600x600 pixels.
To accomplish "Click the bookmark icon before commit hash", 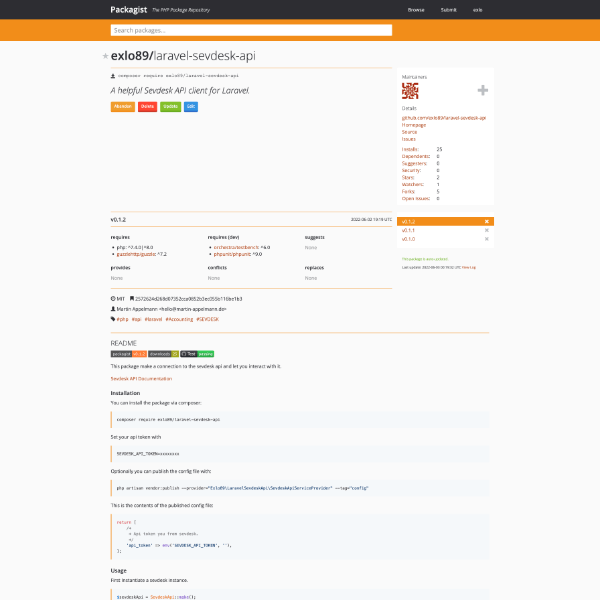I will (132, 298).
